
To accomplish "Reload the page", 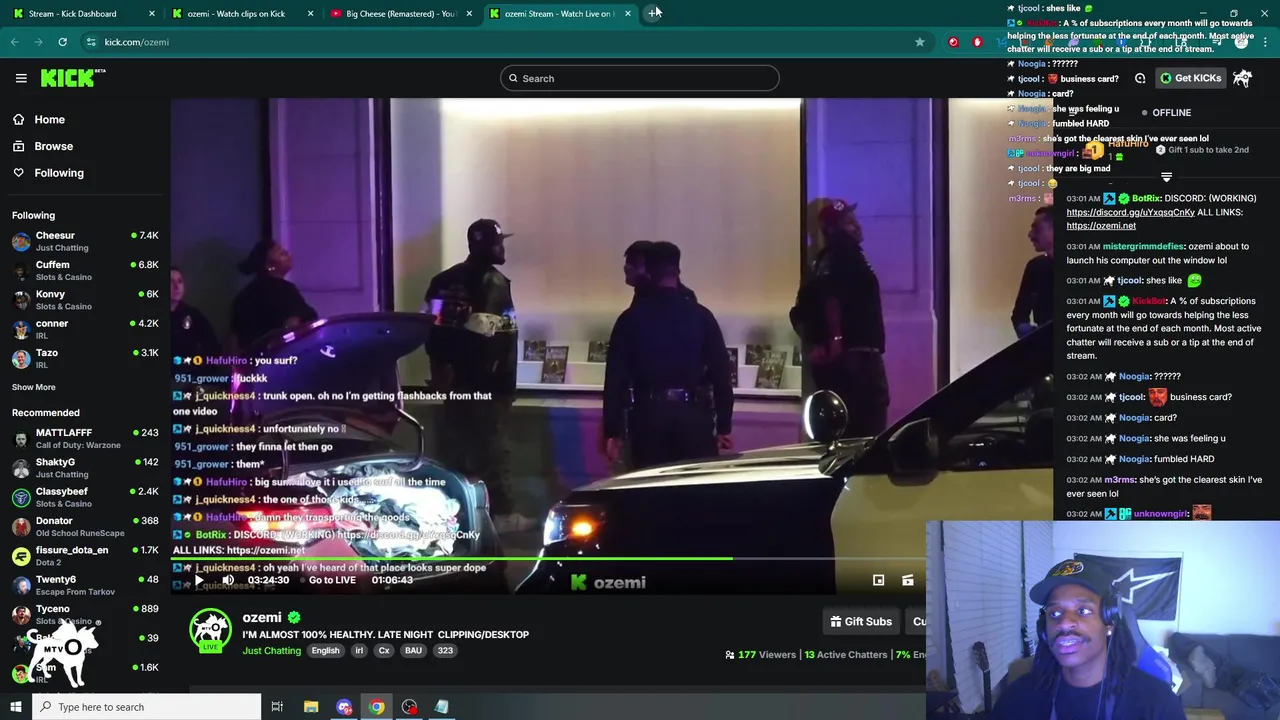I will [x=62, y=42].
